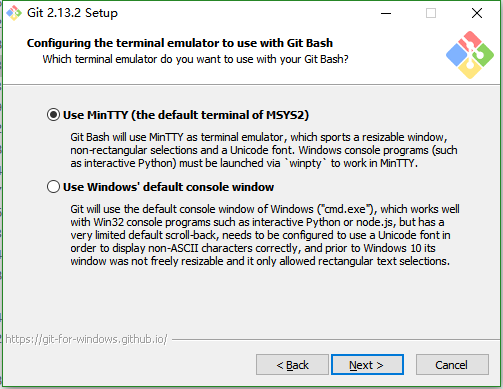503x389 pixels.
Task: Click the 'Git 2.13.2 Setup' title bar text
Action: [x=72, y=13]
